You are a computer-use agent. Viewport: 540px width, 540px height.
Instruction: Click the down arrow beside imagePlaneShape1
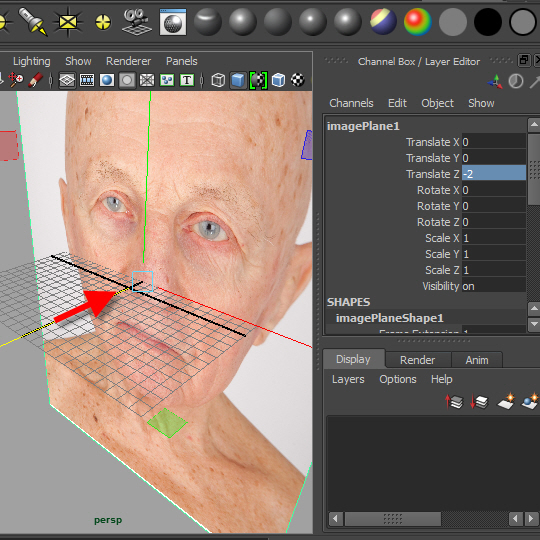(534, 324)
